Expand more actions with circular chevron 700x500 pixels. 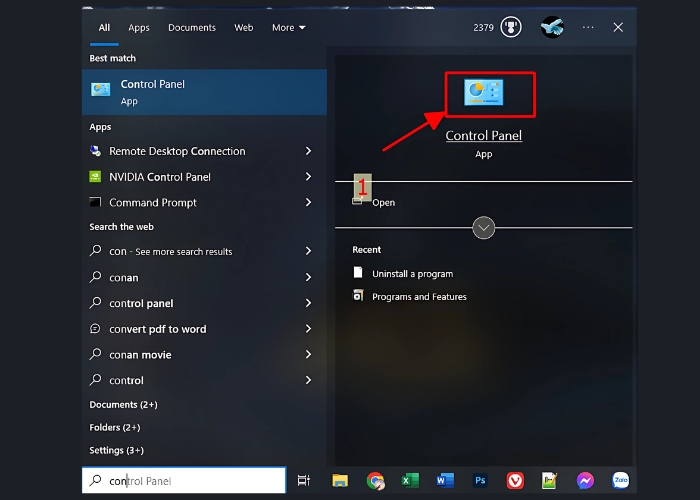[484, 228]
